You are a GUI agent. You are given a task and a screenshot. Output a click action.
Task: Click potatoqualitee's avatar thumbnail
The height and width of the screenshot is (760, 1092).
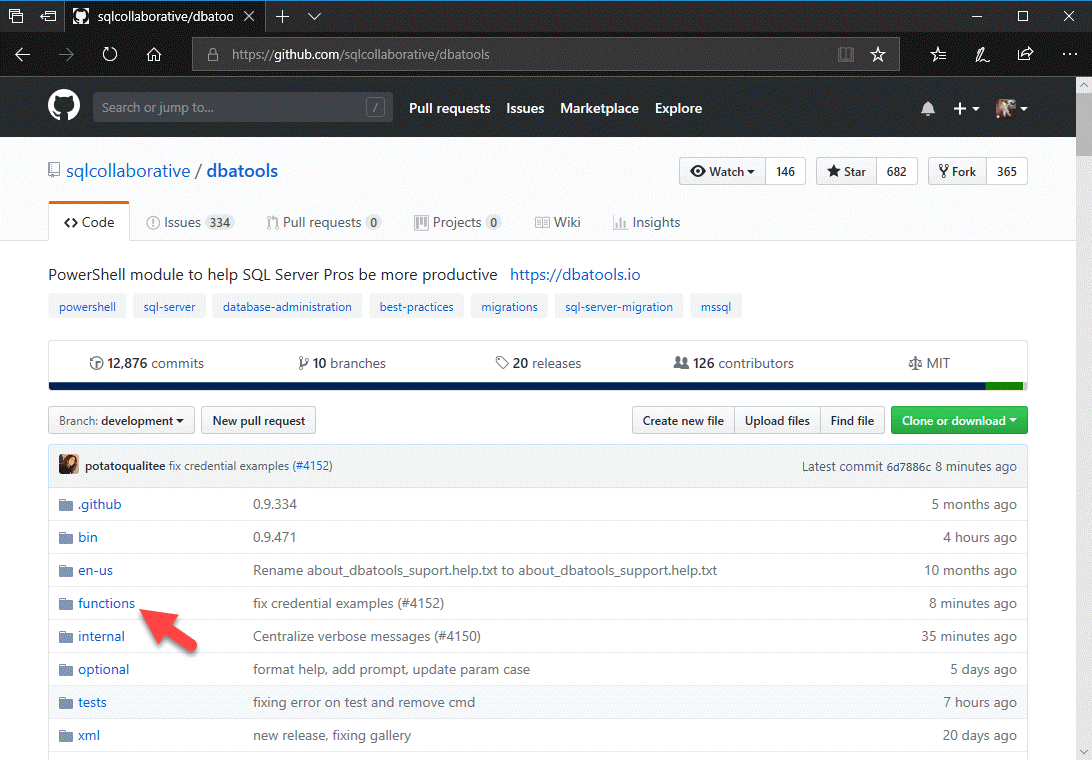[x=69, y=465]
